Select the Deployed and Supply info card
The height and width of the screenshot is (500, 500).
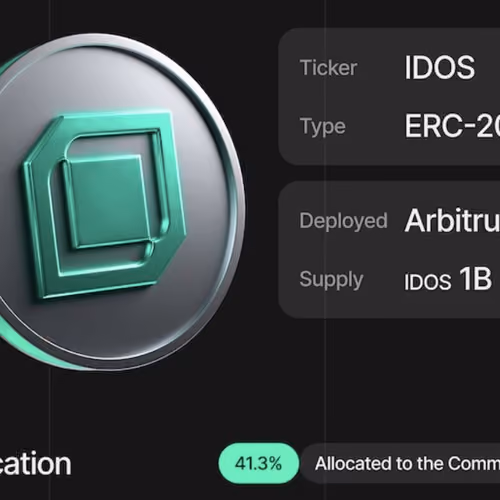pos(389,250)
